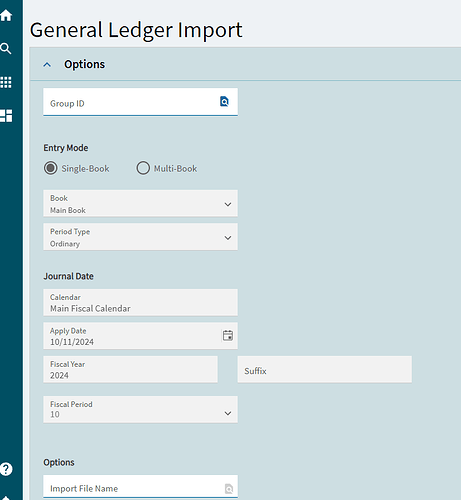Open the dashboard tiles icon in sidebar
Screen dimensions: 461x500
tap(6, 116)
